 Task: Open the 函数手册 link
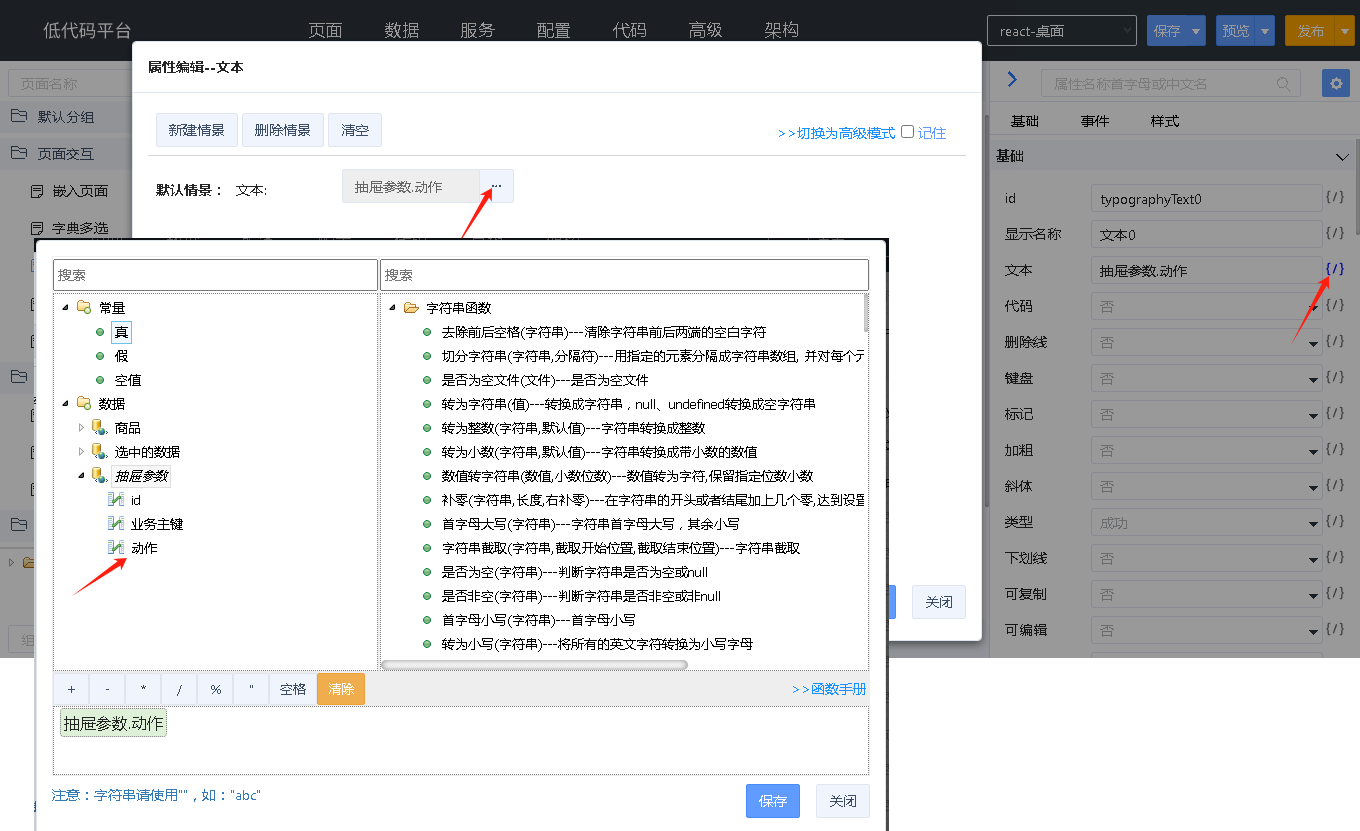click(830, 689)
